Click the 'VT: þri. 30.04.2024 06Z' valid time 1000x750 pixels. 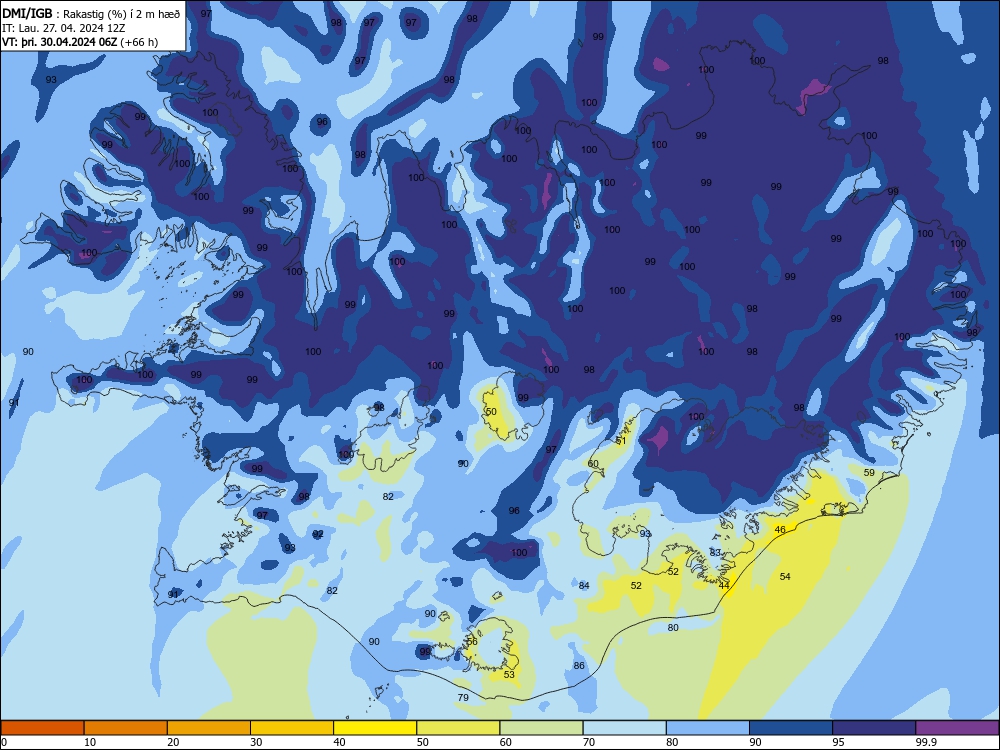tap(59, 42)
